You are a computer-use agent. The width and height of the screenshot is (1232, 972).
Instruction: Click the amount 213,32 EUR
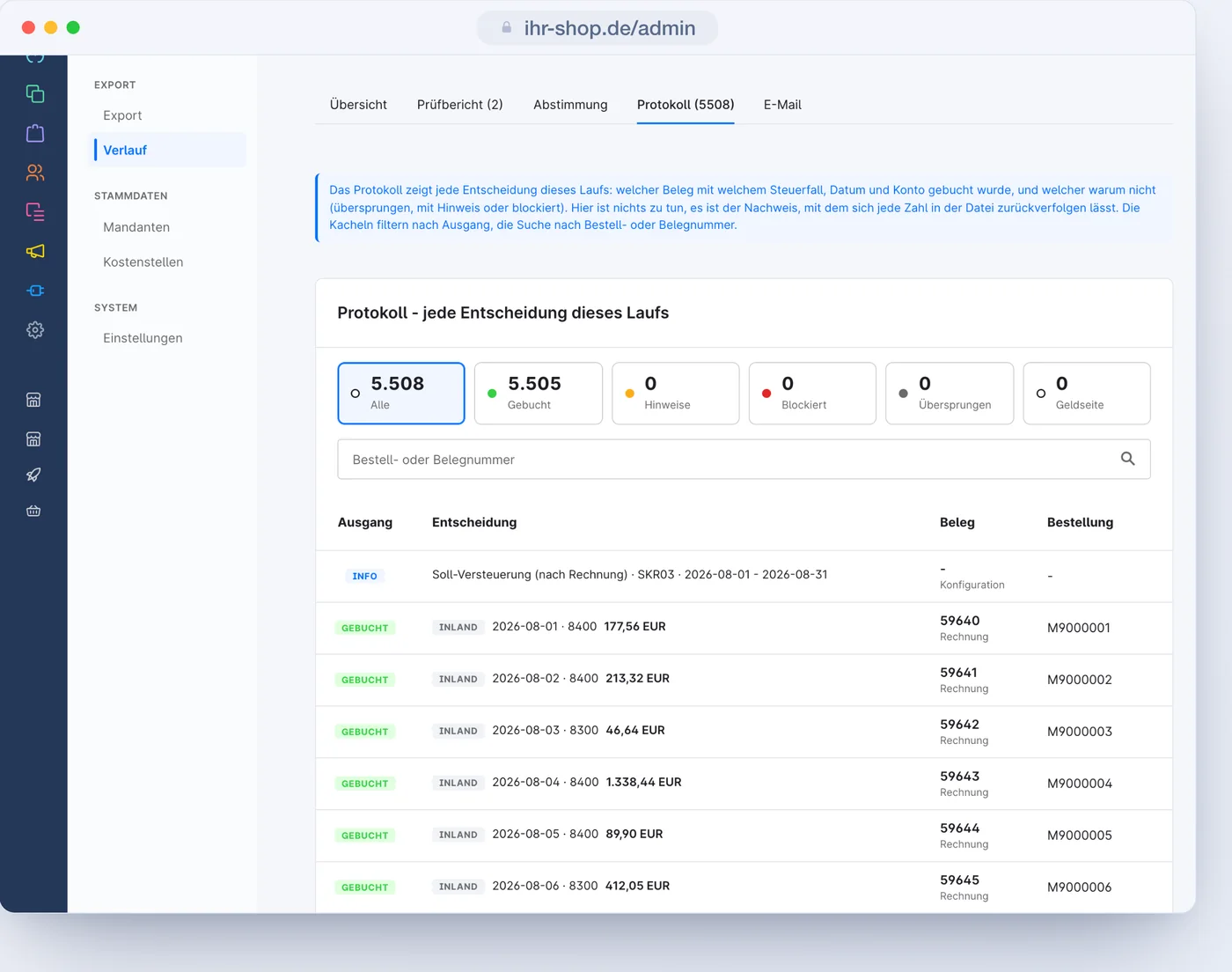coord(638,679)
